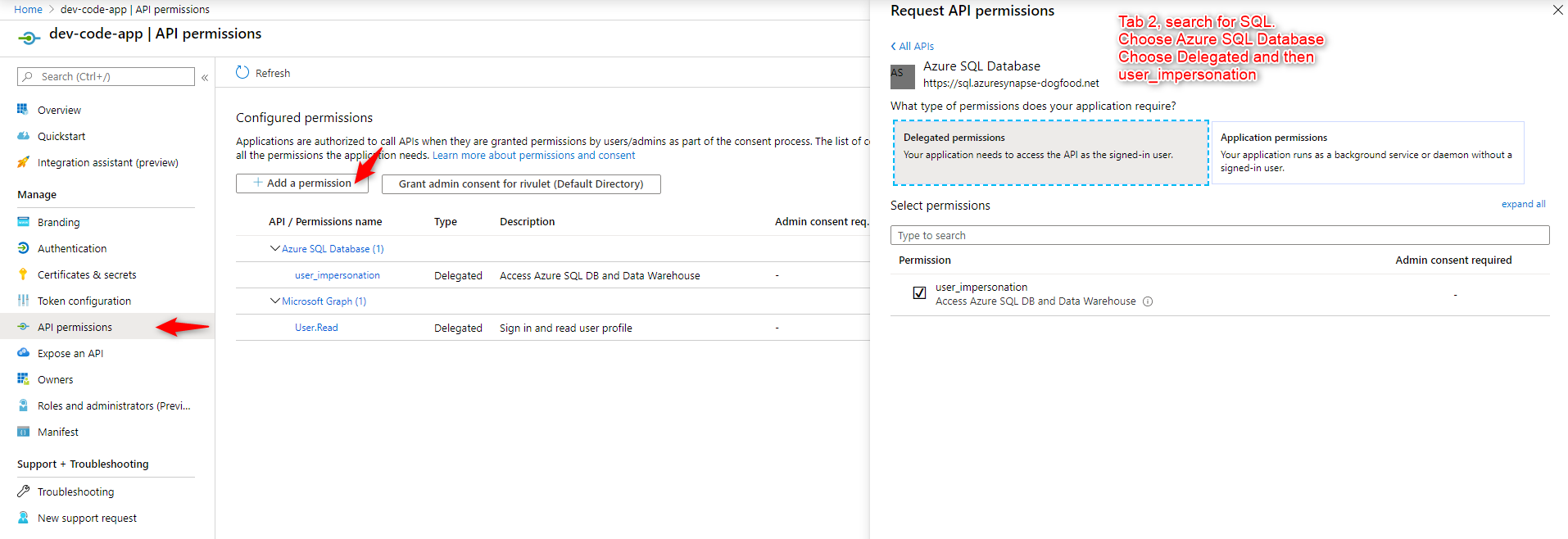1568x539 pixels.
Task: Open Branding menu item
Action: pyautogui.click(x=59, y=222)
